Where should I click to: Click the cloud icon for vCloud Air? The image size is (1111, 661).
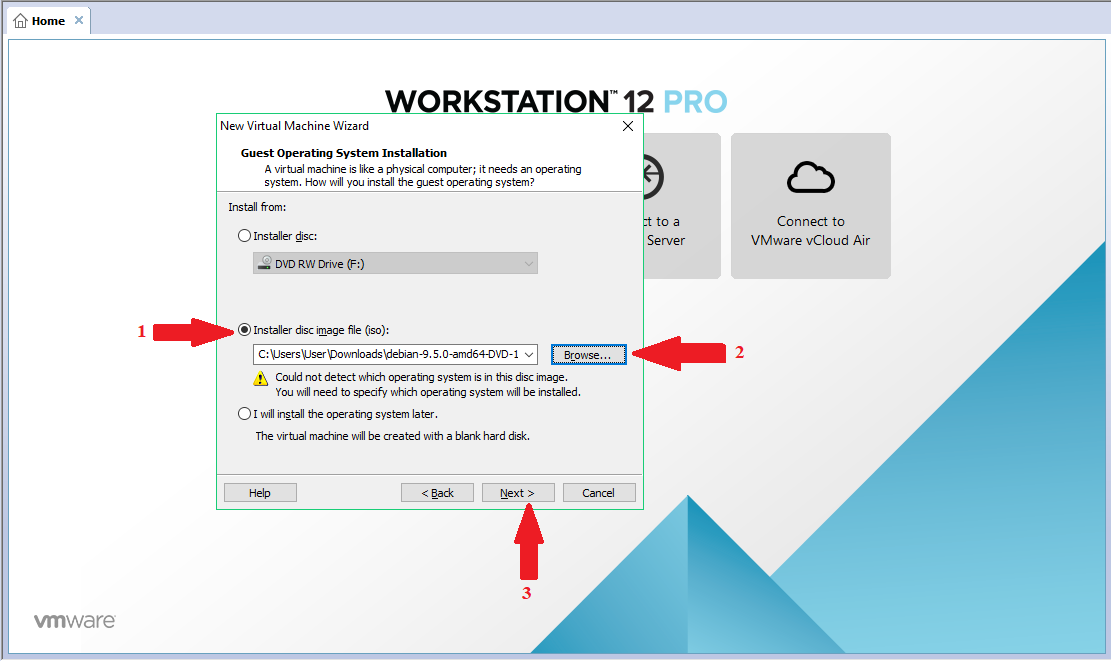coord(811,177)
